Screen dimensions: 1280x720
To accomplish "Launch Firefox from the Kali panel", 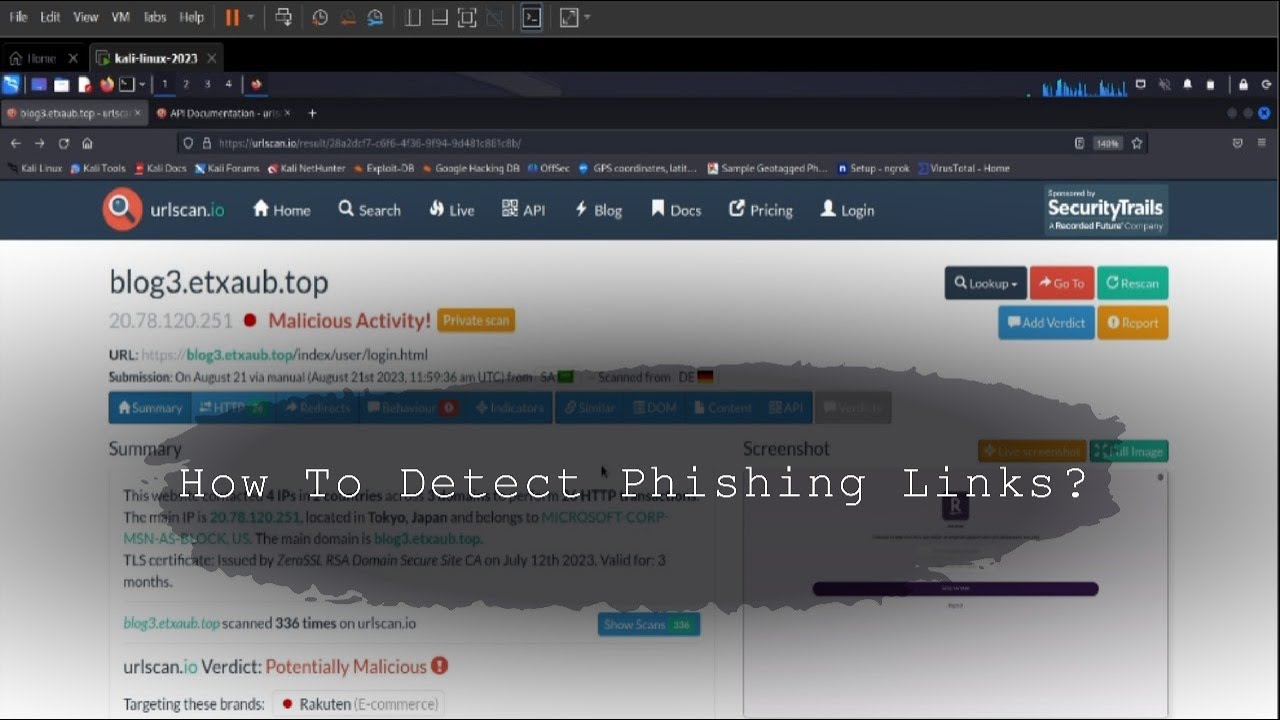I will [106, 85].
